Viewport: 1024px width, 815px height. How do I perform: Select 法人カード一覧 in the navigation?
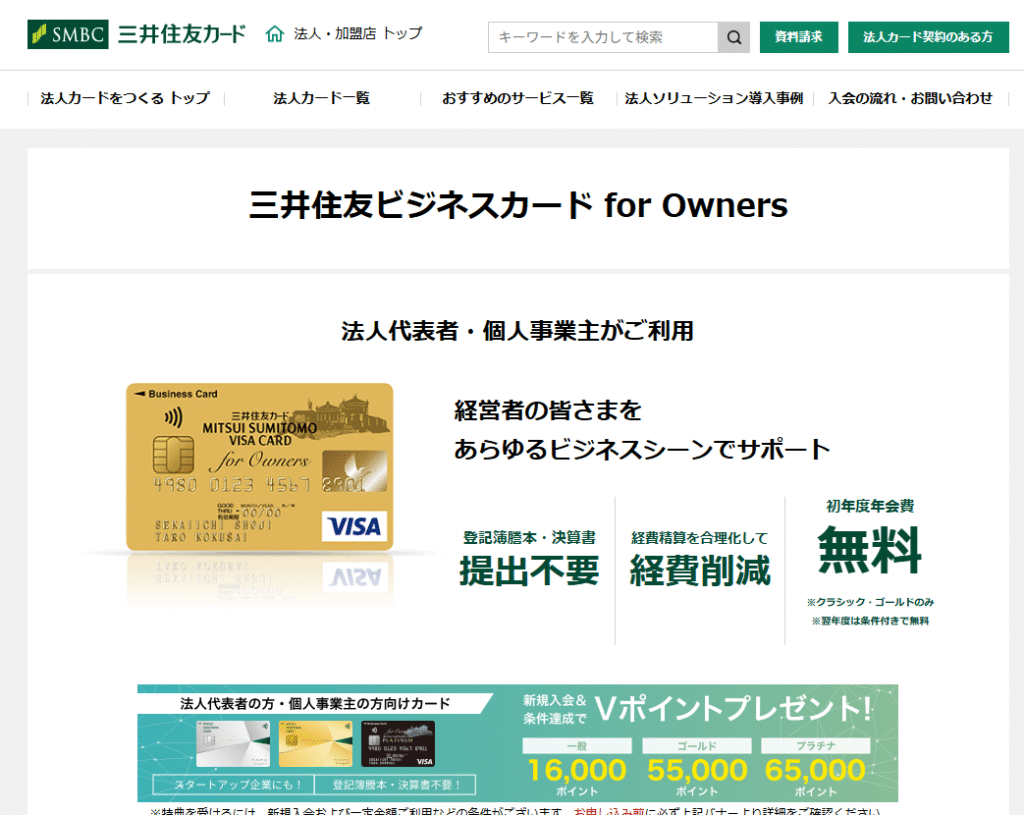(x=321, y=98)
